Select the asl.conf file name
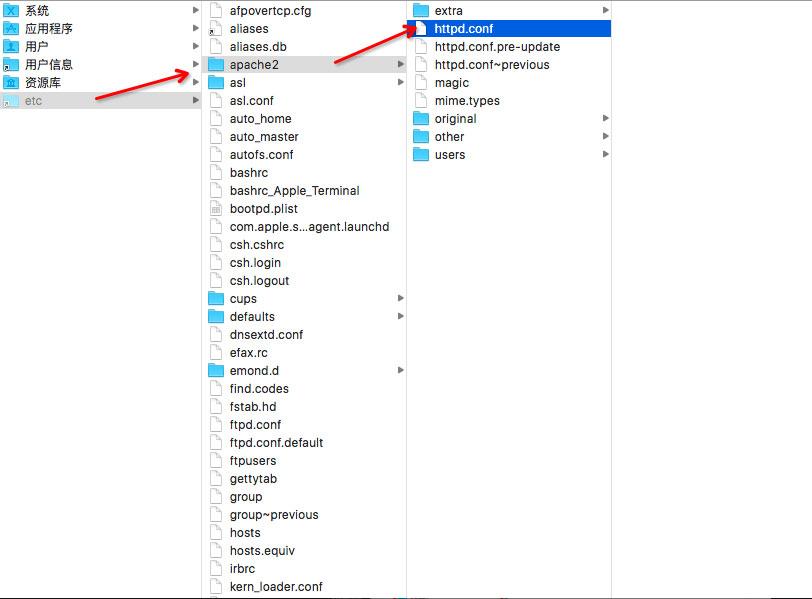Viewport: 812px width, 599px height. pos(251,101)
